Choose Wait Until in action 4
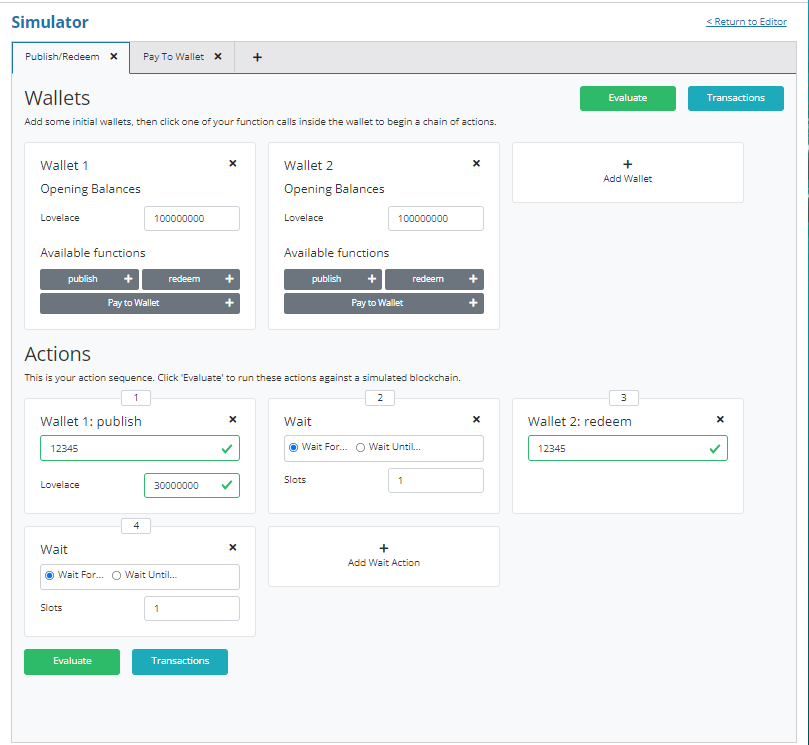Image resolution: width=809 pixels, height=745 pixels. coord(117,575)
